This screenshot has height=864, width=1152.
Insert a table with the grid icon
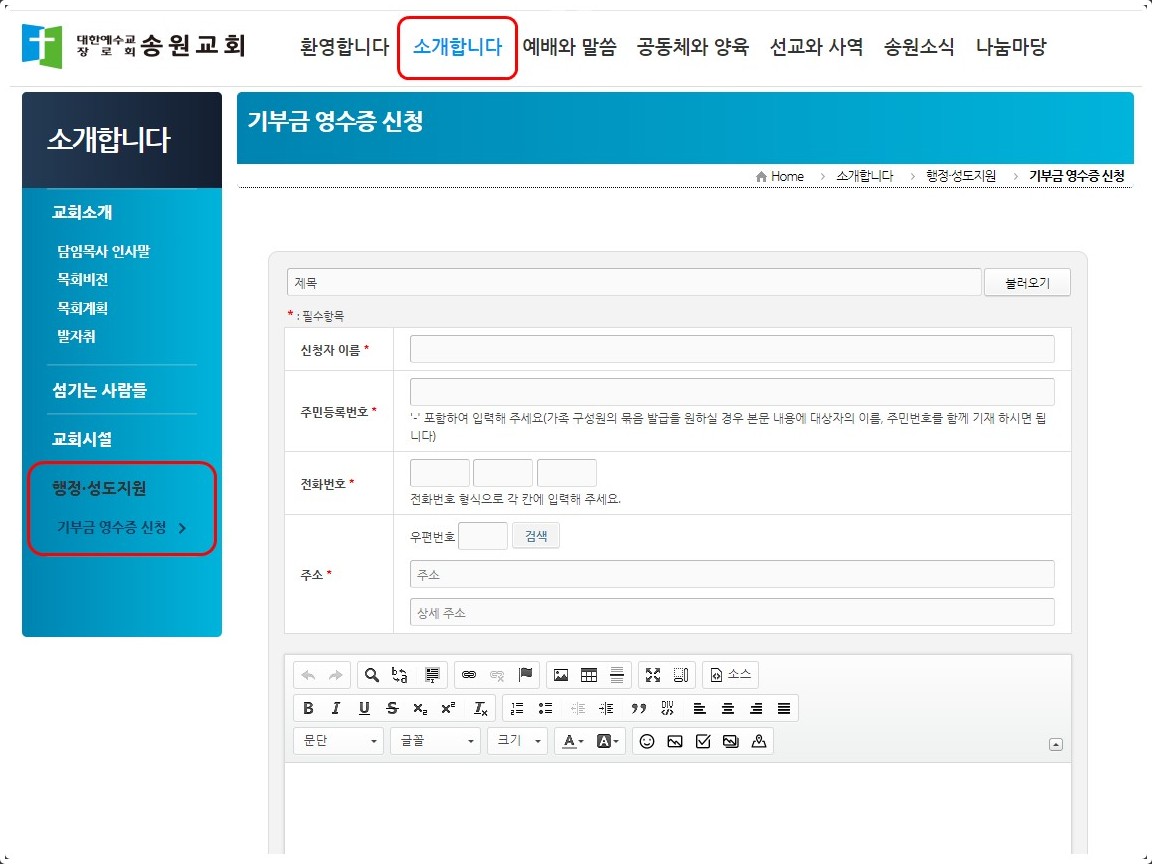coord(589,674)
